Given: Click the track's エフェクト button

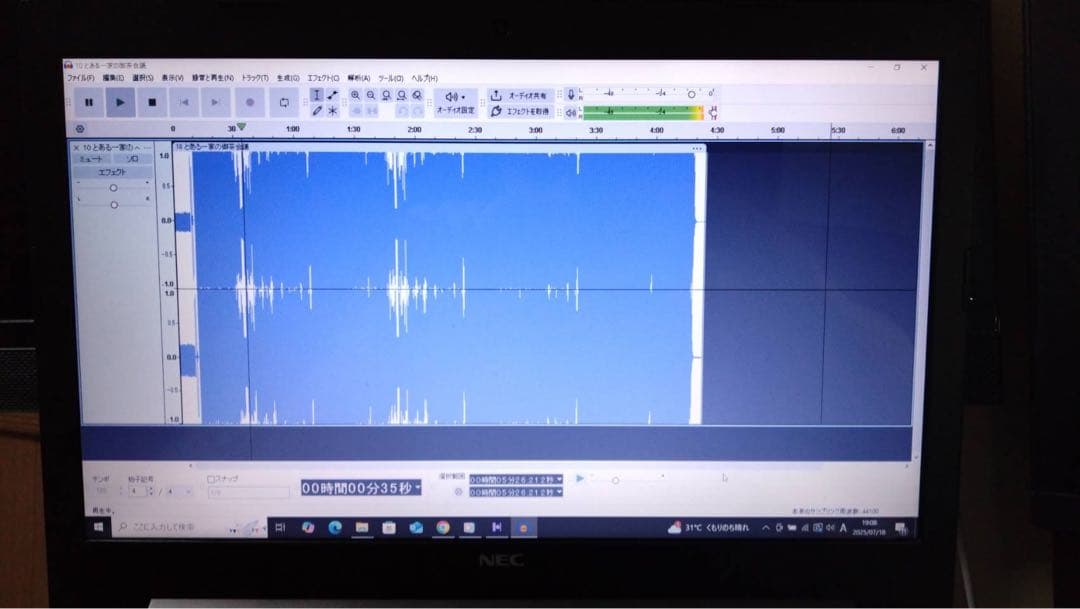Looking at the screenshot, I should point(112,172).
